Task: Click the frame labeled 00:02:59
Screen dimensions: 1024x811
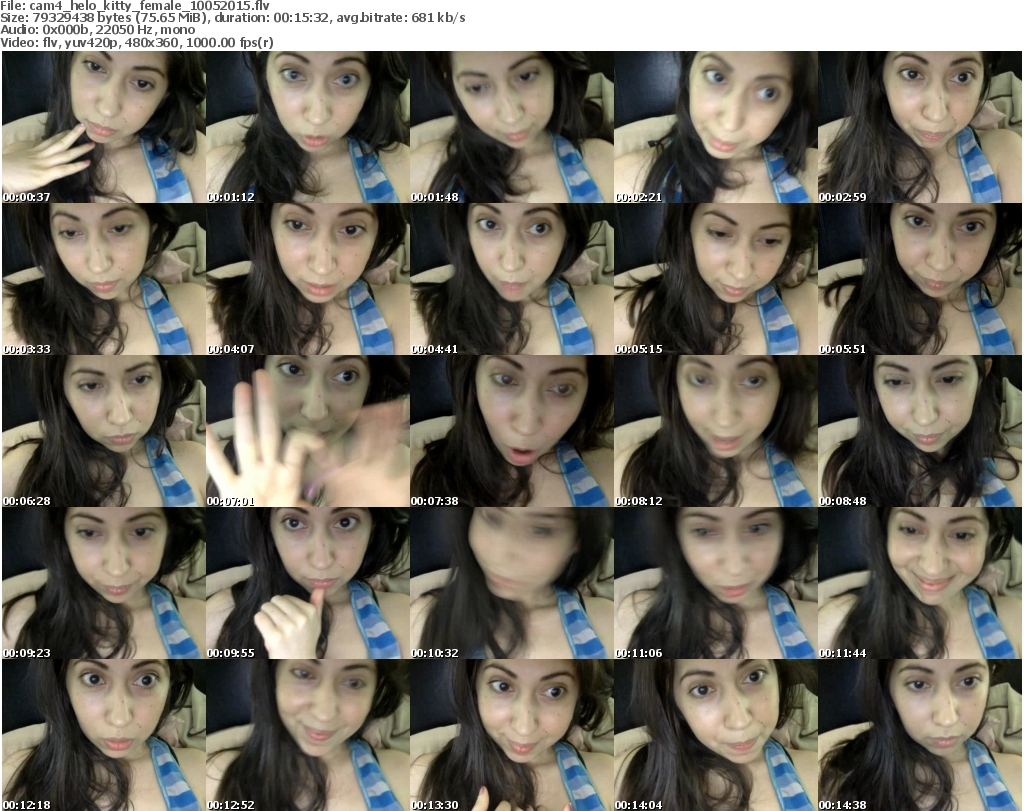Action: click(x=919, y=127)
